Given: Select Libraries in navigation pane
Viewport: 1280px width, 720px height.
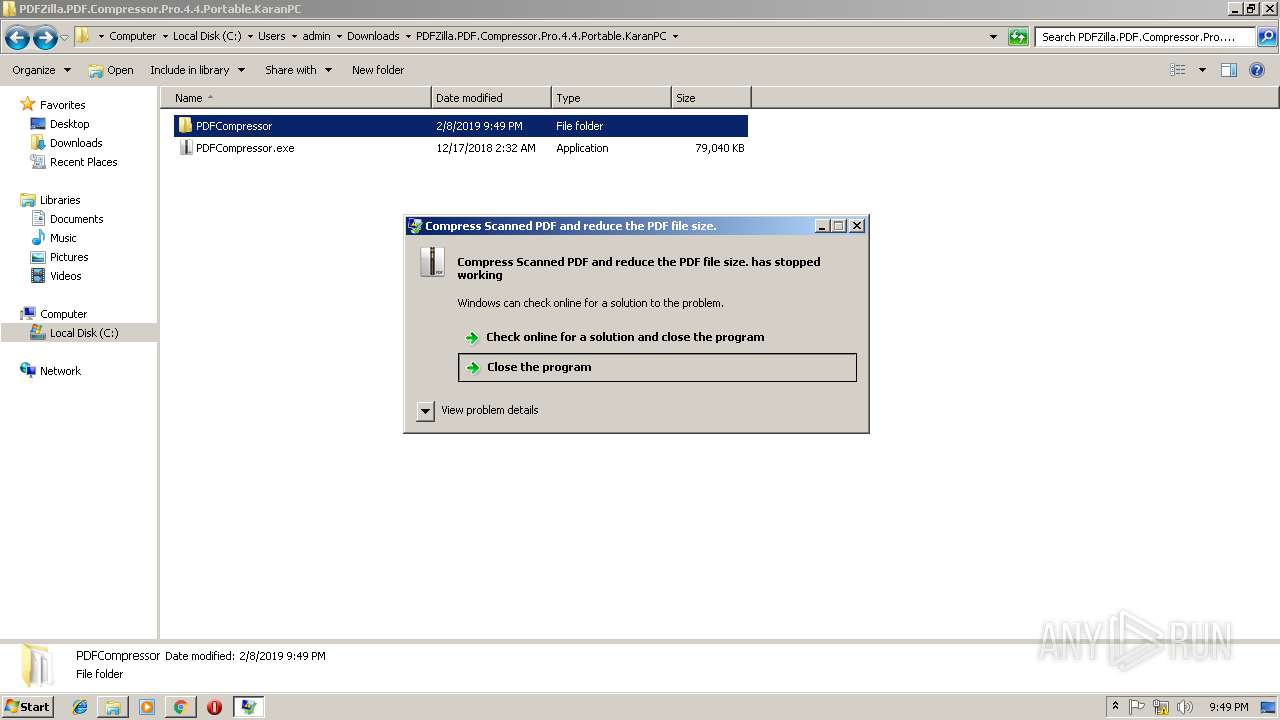Looking at the screenshot, I should [x=60, y=200].
